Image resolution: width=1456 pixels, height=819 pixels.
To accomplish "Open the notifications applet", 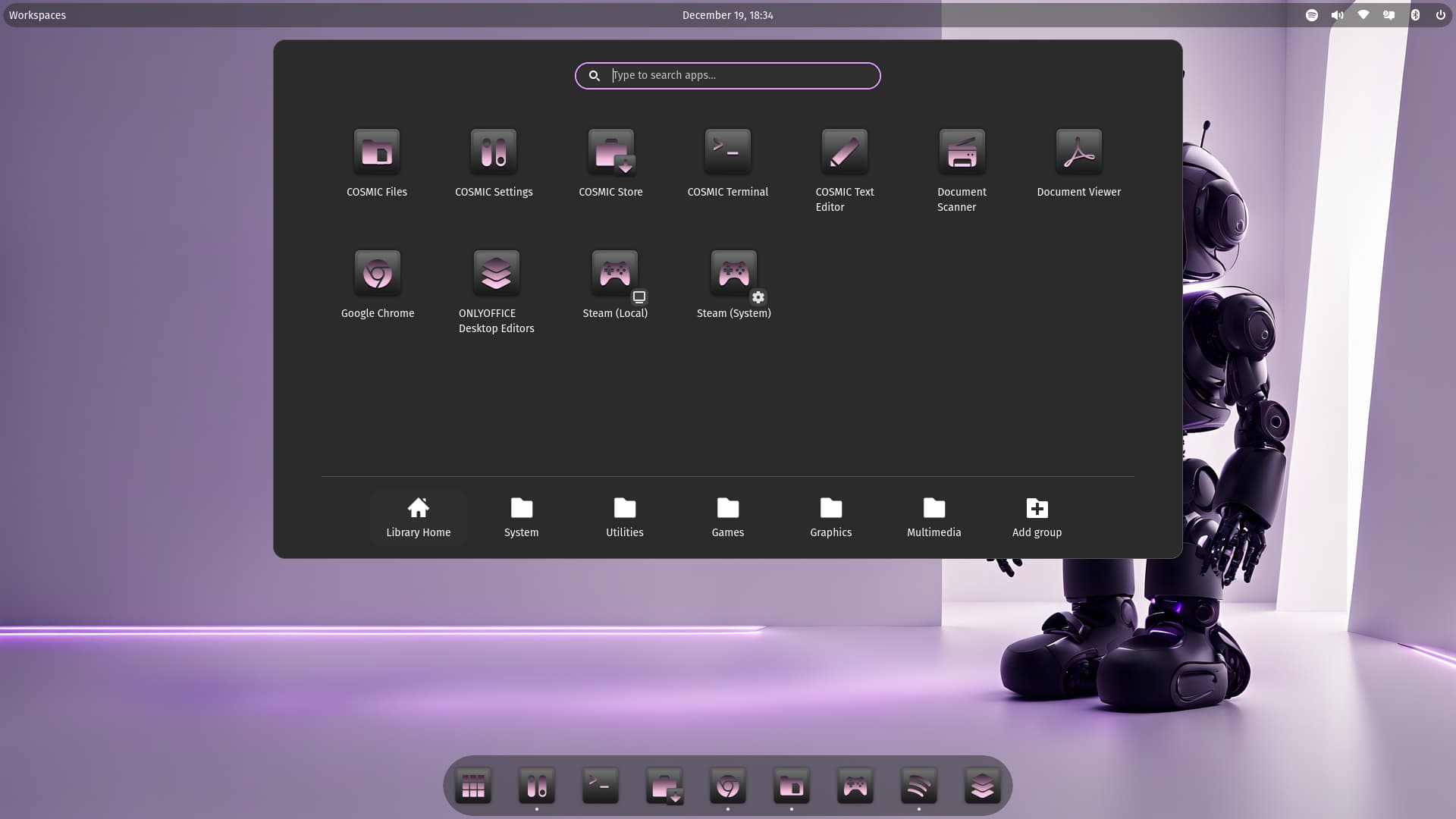I will click(x=1389, y=15).
